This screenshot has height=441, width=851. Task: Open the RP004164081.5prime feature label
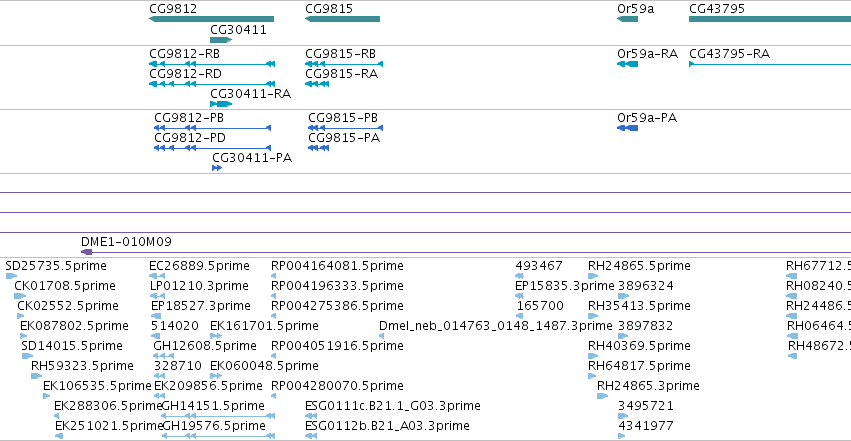337,266
